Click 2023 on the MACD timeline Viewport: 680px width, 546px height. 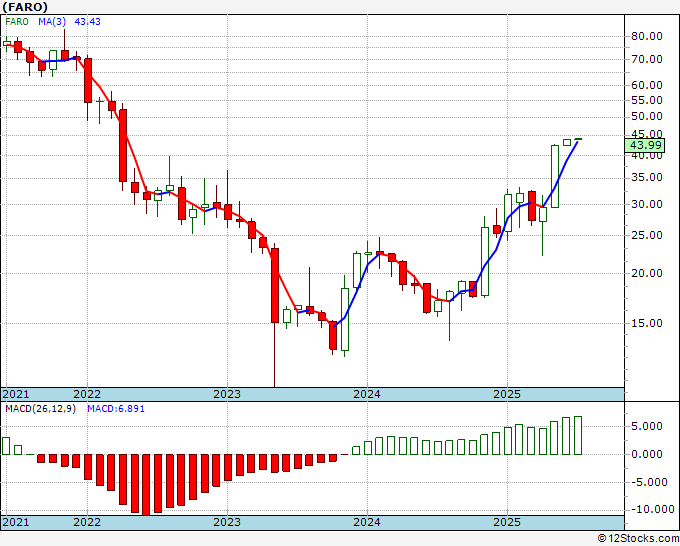pyautogui.click(x=227, y=522)
